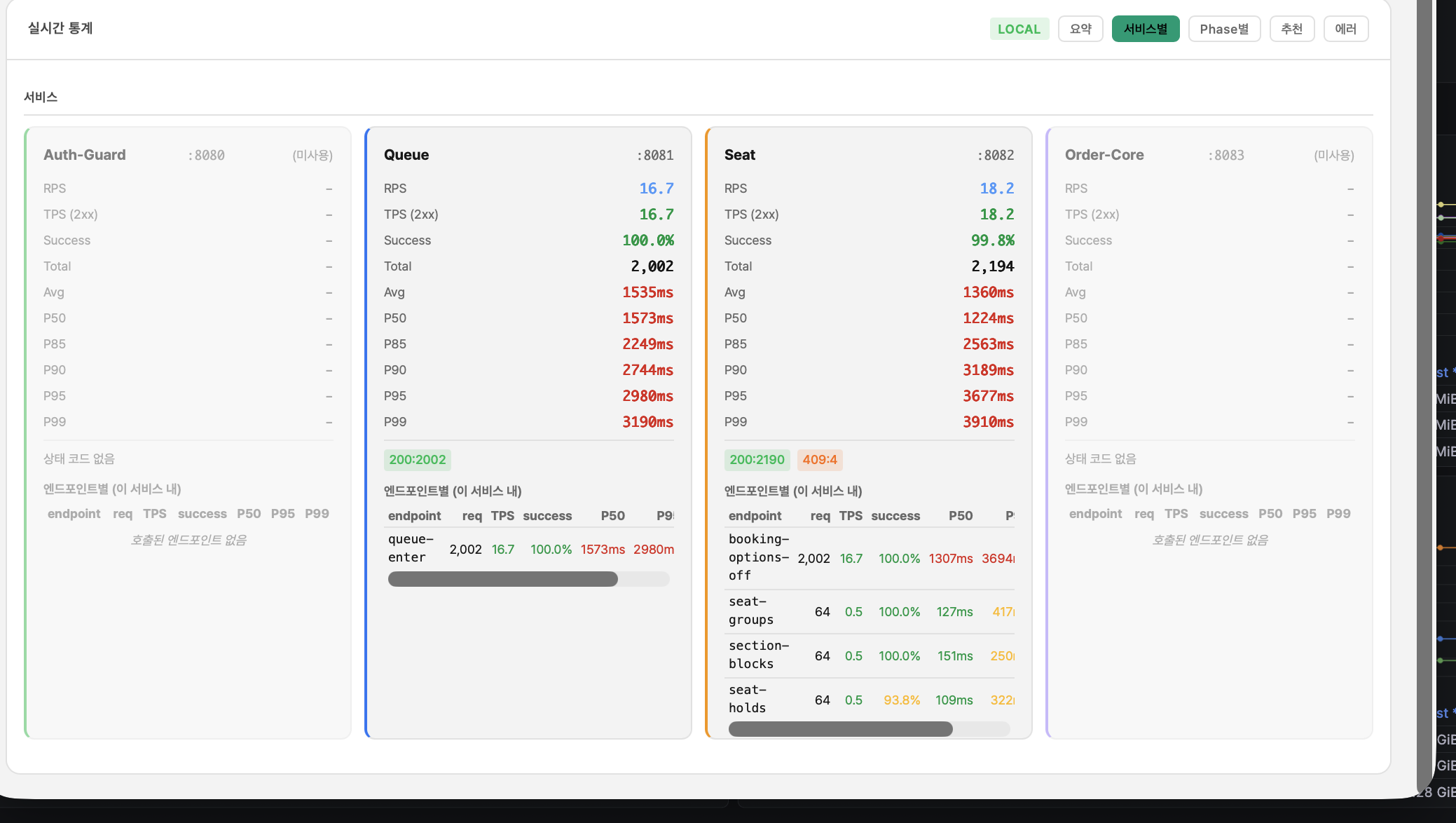Click the LOCAL environment badge
This screenshot has width=1456, height=823.
[x=1019, y=29]
